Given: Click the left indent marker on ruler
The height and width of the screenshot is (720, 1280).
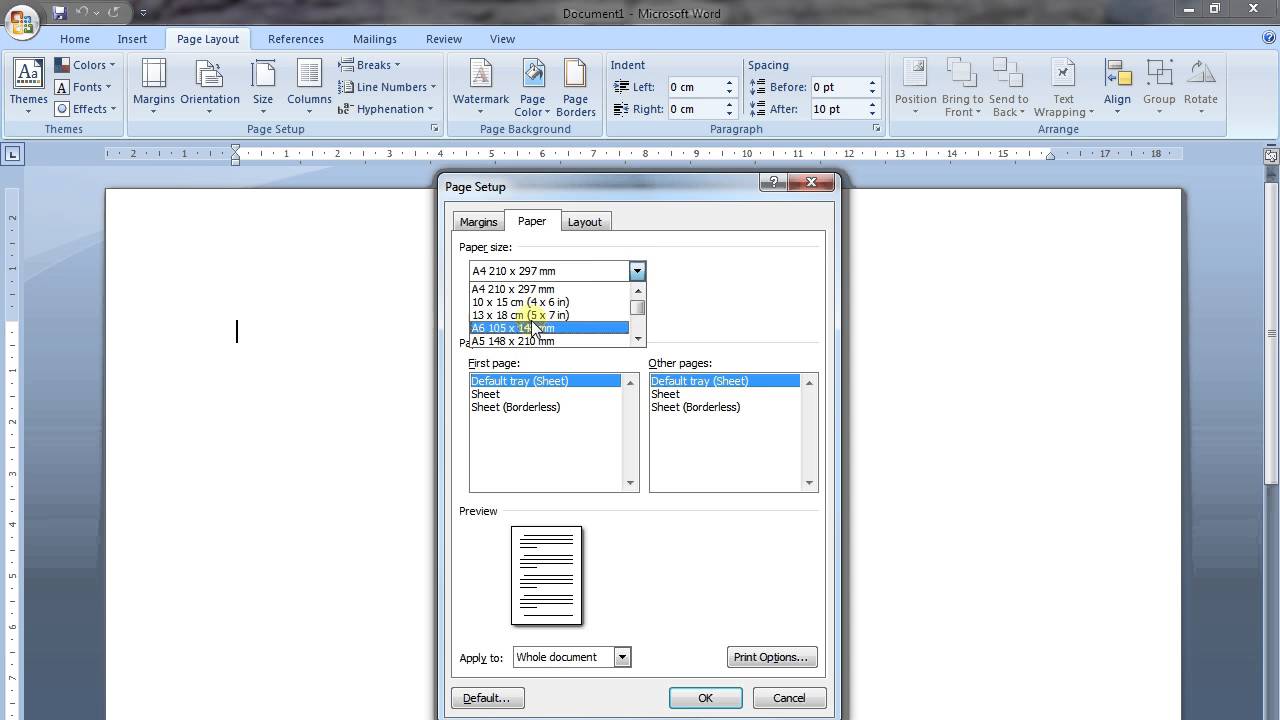Looking at the screenshot, I should point(236,161).
